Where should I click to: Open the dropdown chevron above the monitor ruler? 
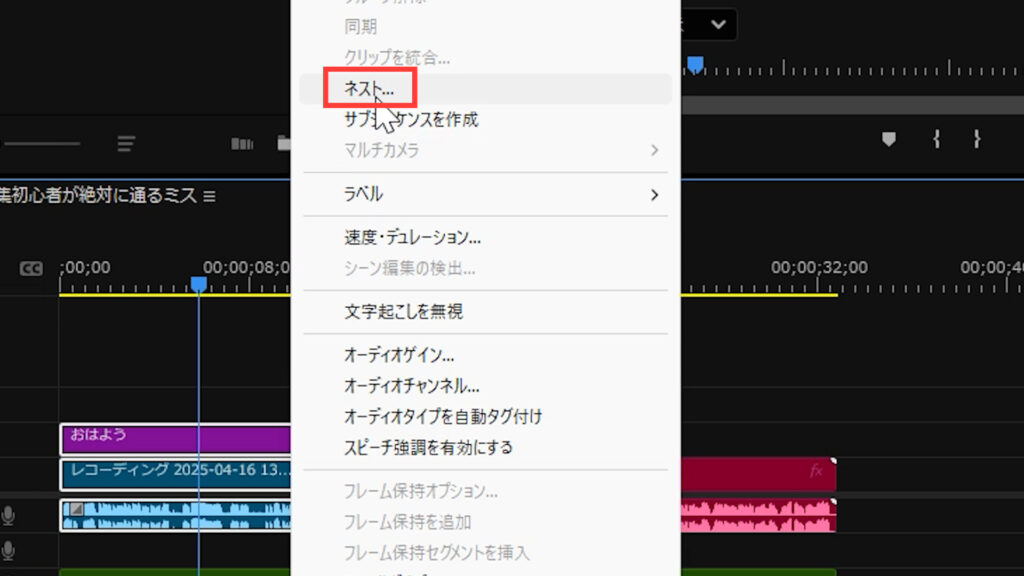(718, 25)
